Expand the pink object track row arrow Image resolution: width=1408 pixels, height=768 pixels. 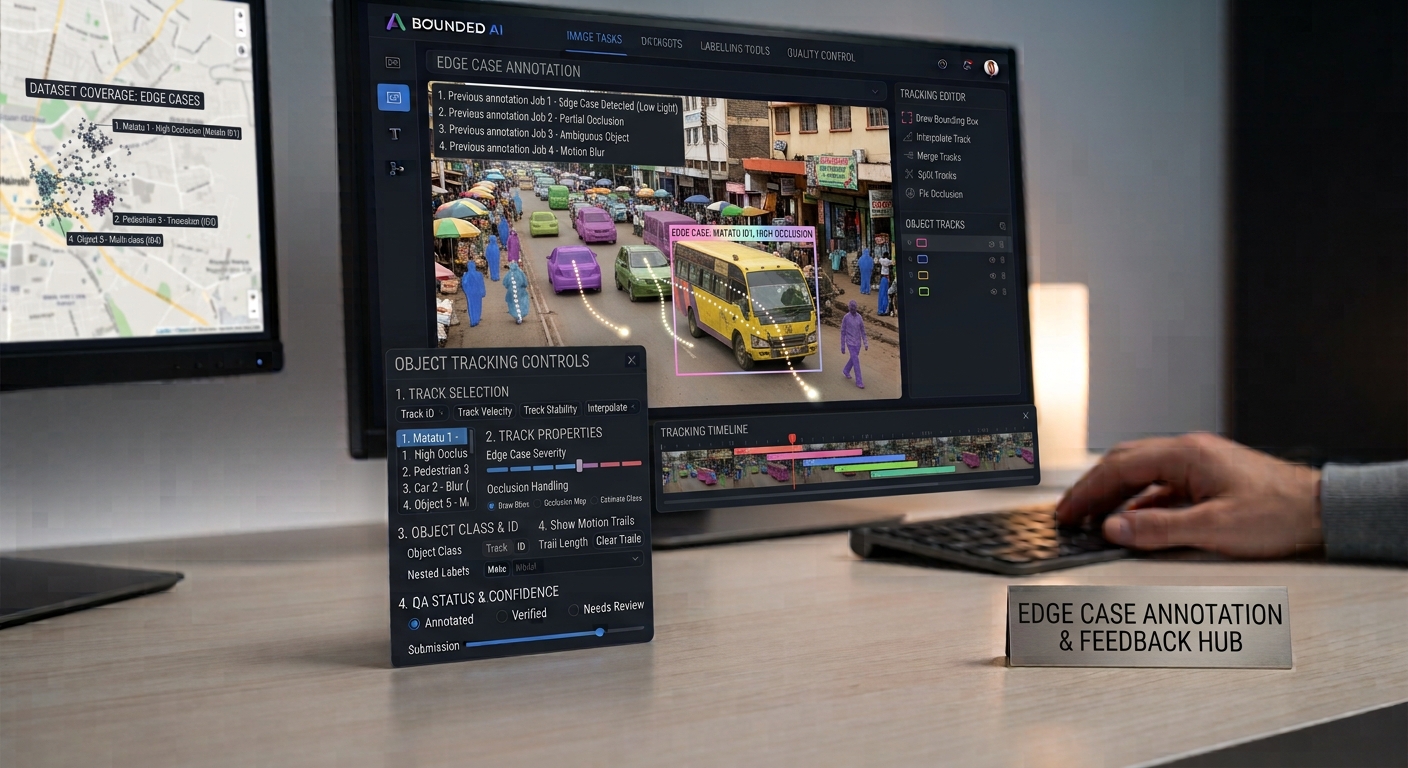(x=908, y=243)
